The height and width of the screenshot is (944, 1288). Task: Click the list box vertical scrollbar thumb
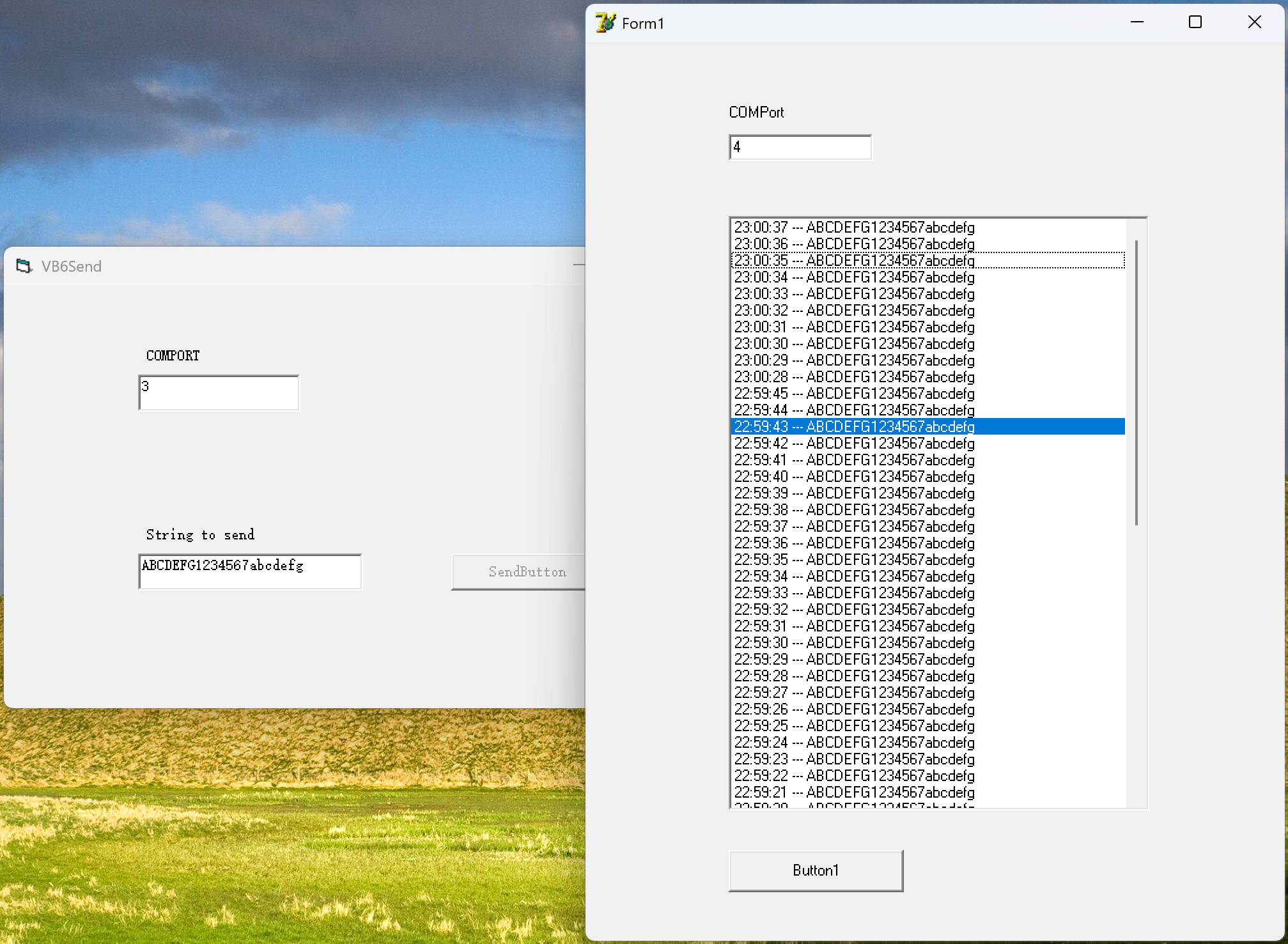click(1137, 383)
